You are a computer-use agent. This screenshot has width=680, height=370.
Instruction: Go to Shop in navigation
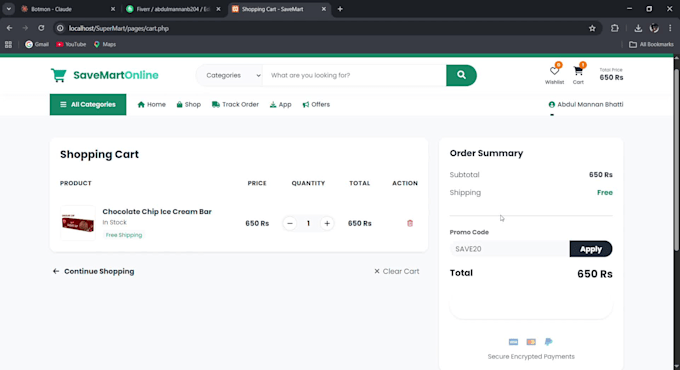[189, 105]
